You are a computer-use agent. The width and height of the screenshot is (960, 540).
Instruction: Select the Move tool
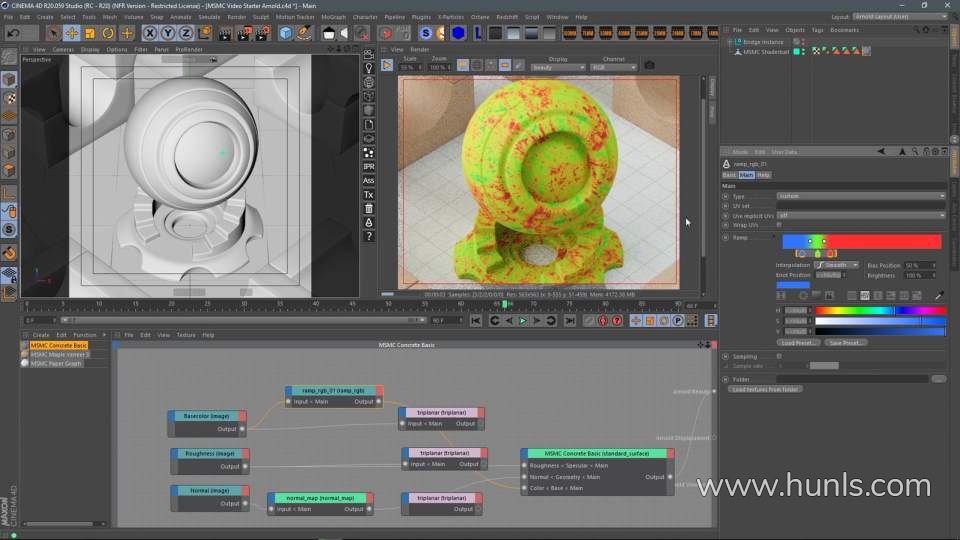(x=72, y=33)
